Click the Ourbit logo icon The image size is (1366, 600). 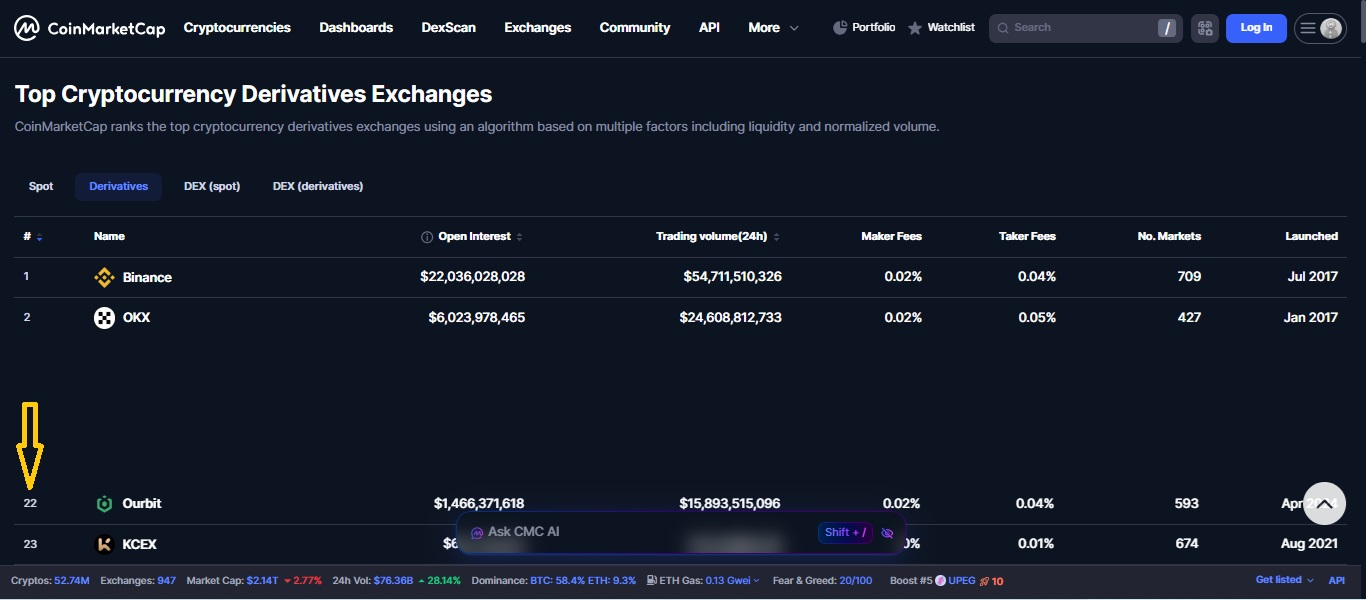[x=104, y=504]
